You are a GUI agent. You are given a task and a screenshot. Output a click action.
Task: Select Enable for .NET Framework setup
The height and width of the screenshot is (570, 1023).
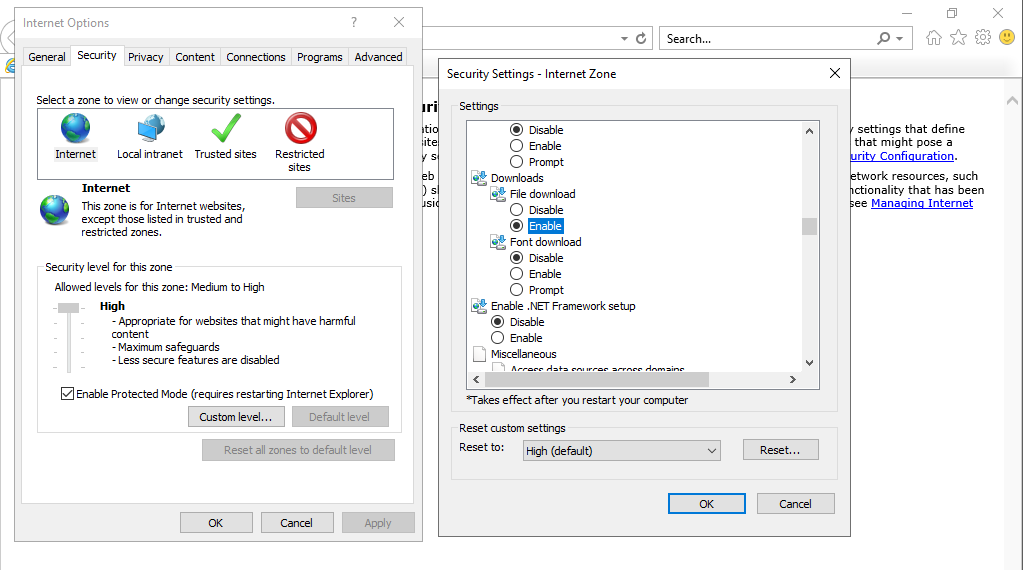(x=498, y=338)
